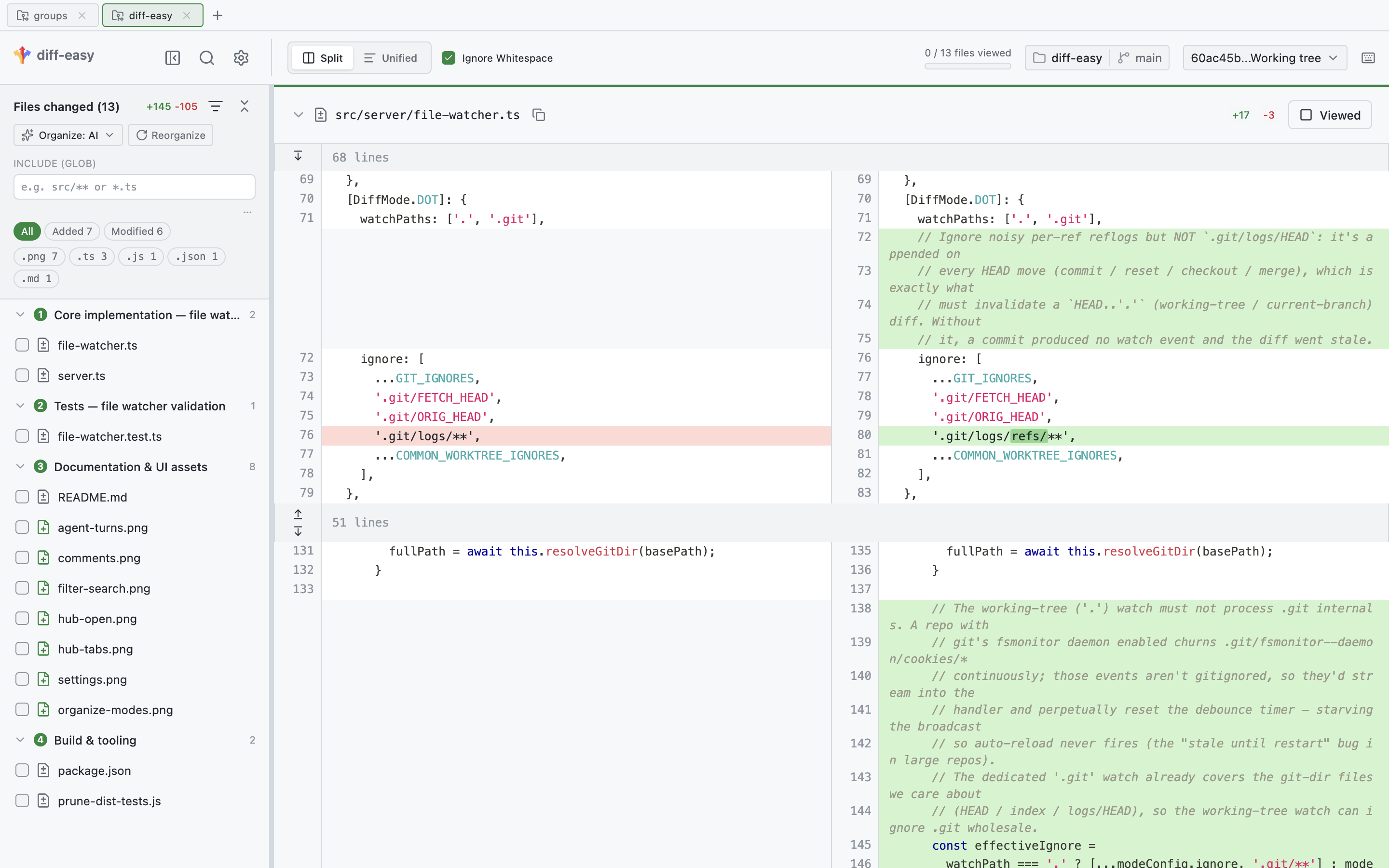Click the group 4 number badge

[x=40, y=740]
